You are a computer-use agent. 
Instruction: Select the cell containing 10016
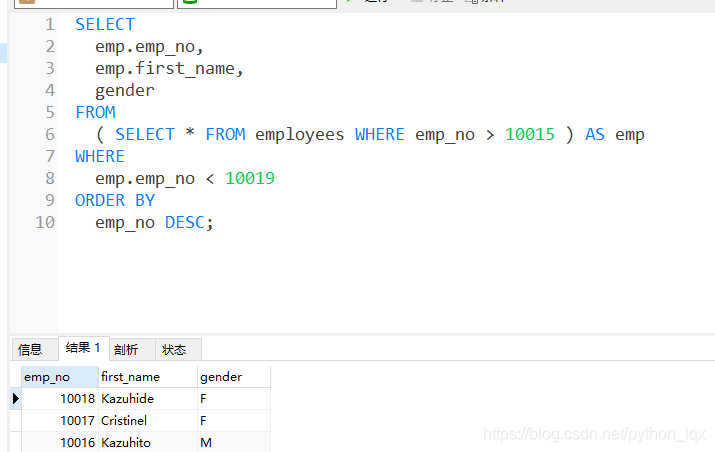(60, 442)
